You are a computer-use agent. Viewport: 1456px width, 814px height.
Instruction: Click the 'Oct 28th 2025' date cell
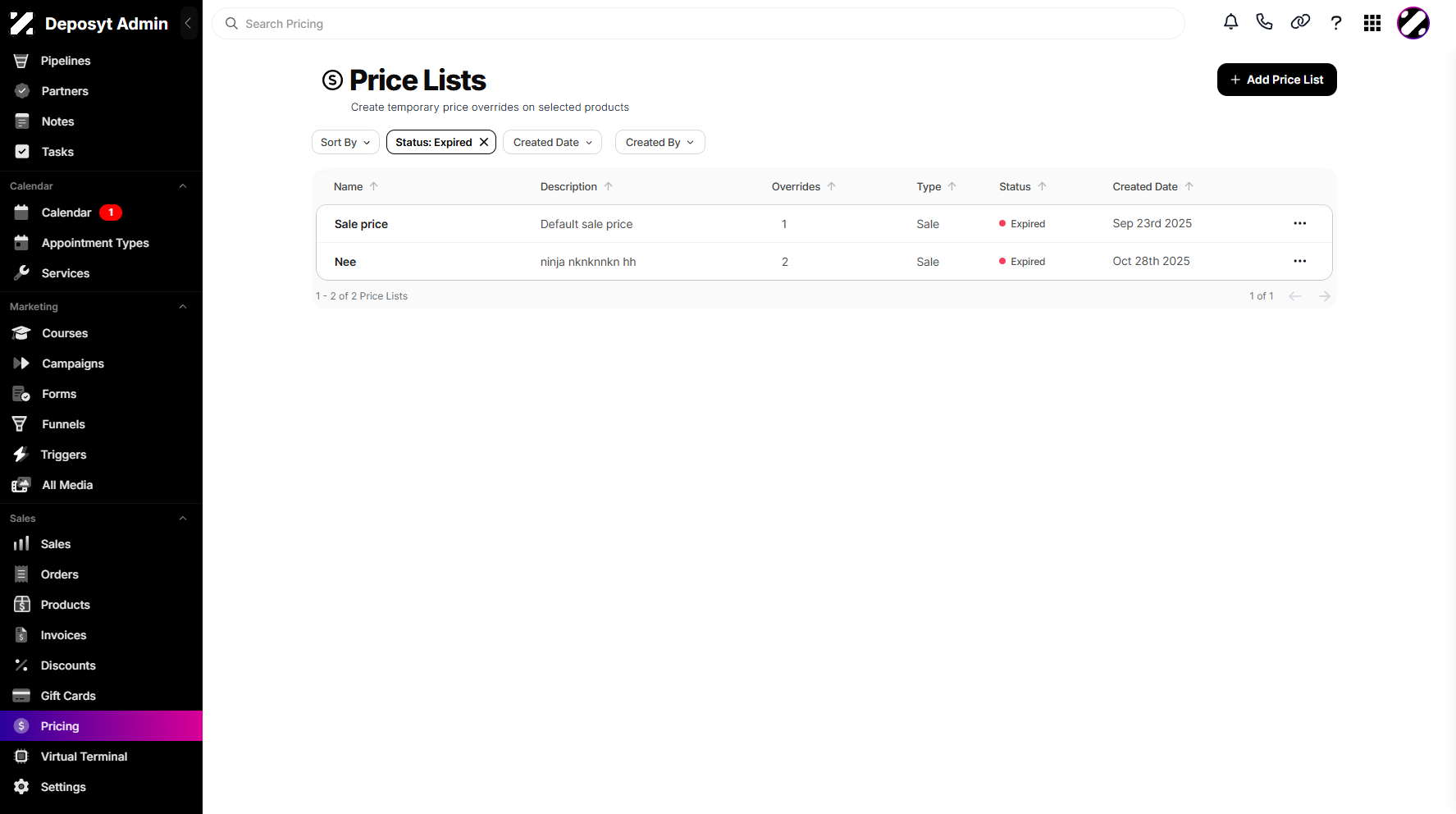pyautogui.click(x=1151, y=261)
